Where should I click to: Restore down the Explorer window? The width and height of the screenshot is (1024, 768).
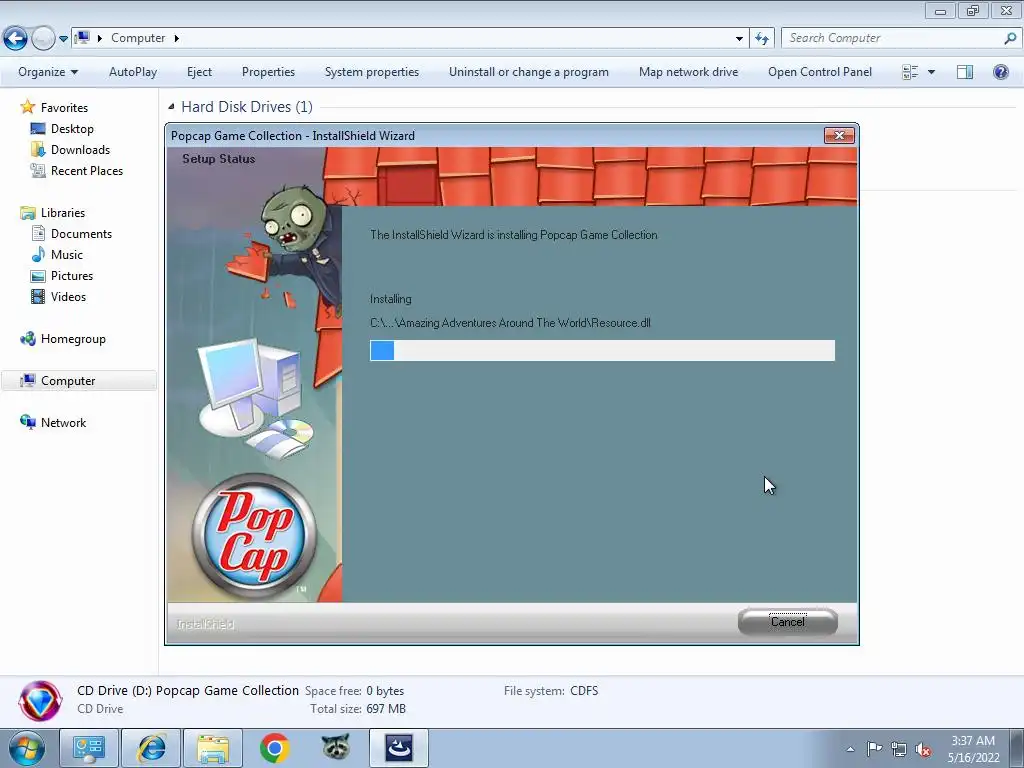pos(973,10)
